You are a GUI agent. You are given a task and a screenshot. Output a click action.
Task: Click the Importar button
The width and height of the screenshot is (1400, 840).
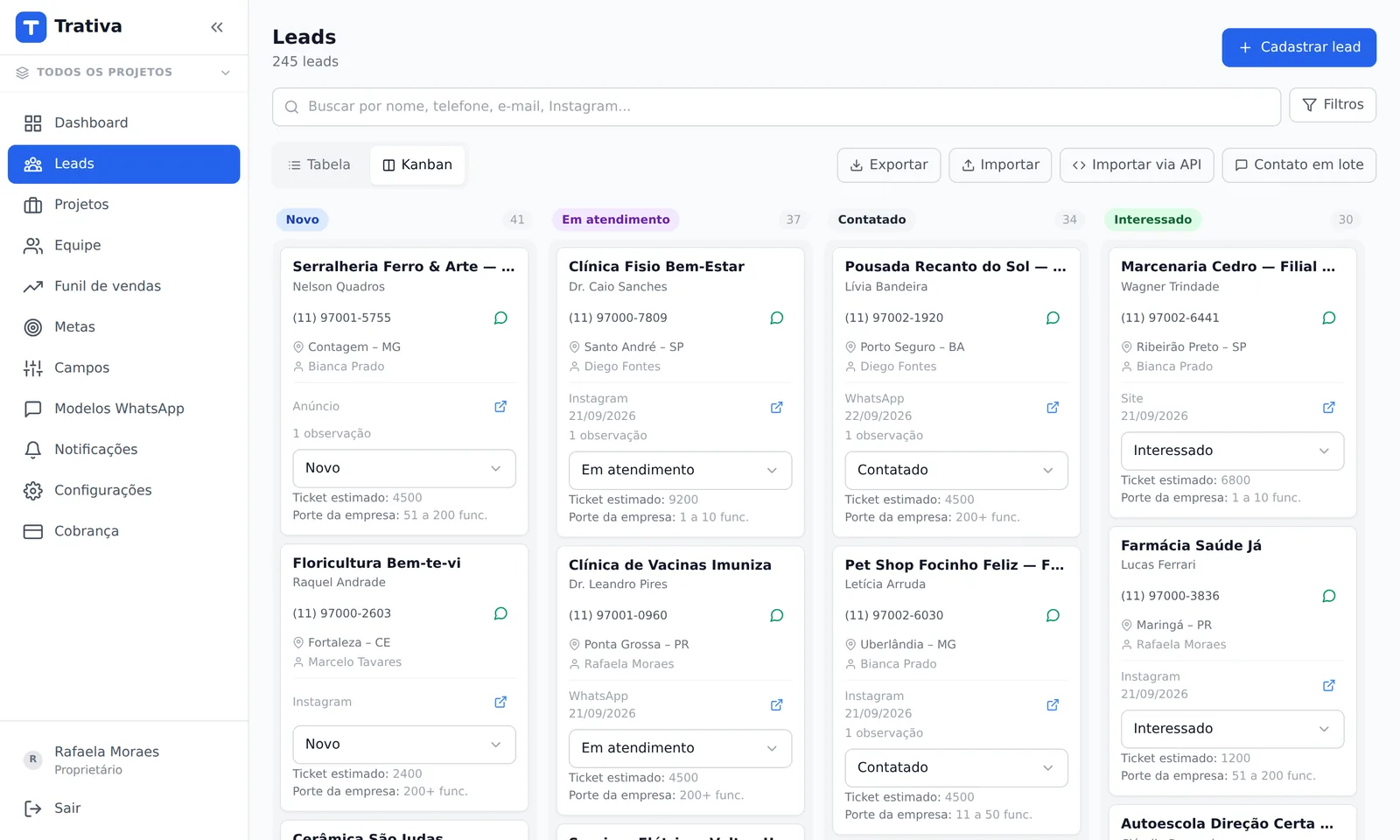(x=1000, y=165)
